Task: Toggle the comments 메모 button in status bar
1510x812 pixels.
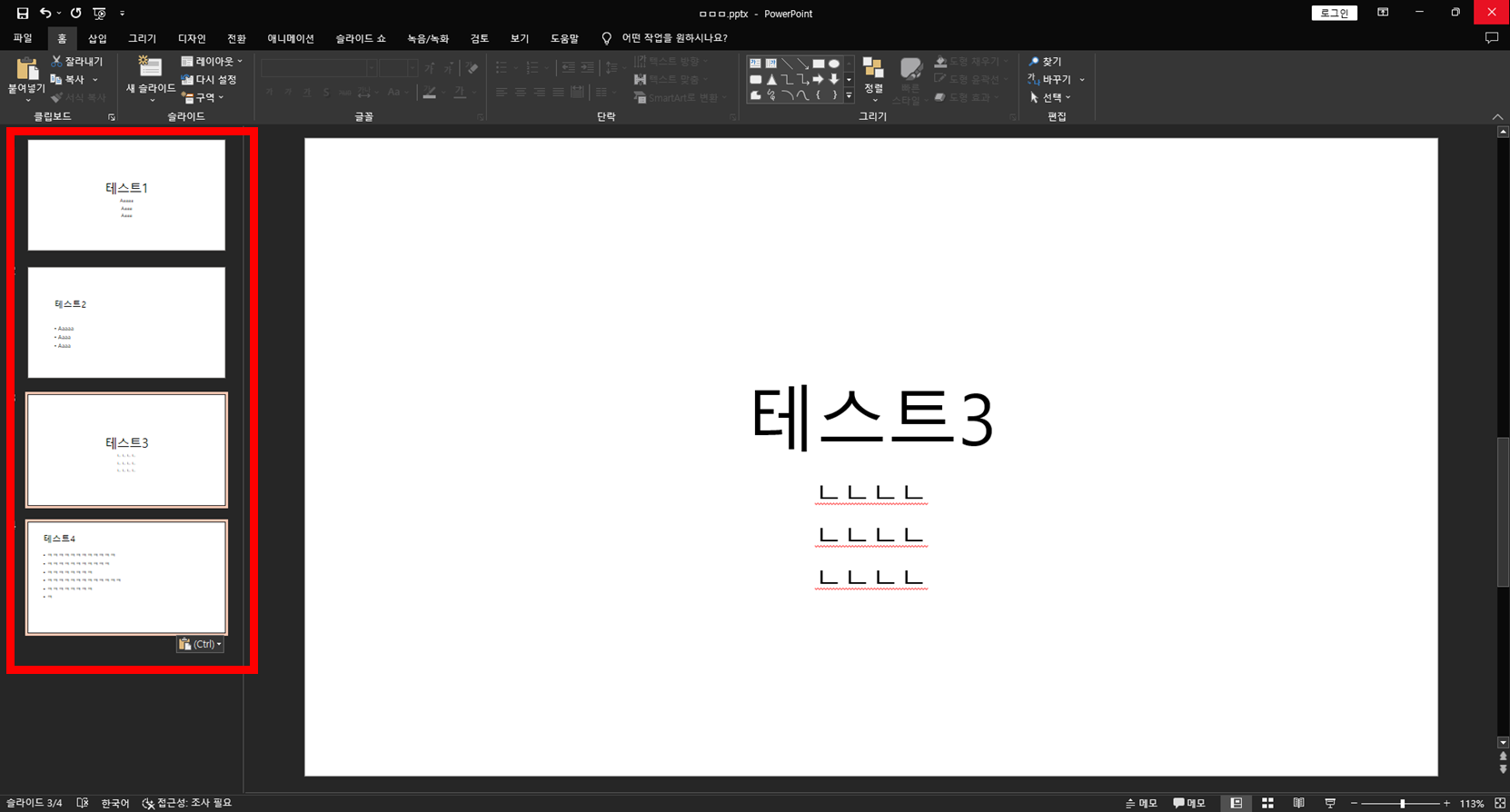Action: [1189, 803]
